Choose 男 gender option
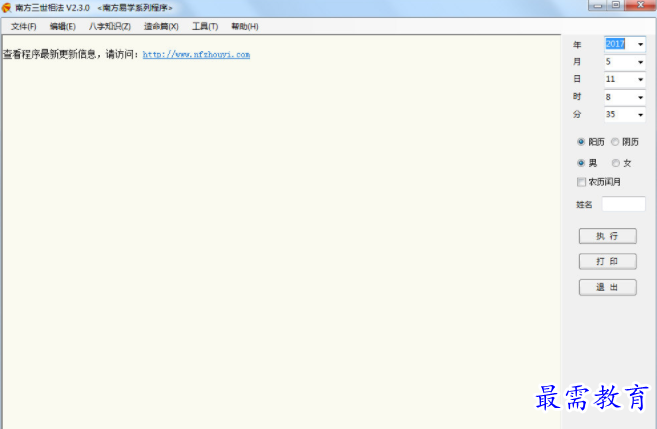This screenshot has width=657, height=429. [x=581, y=163]
